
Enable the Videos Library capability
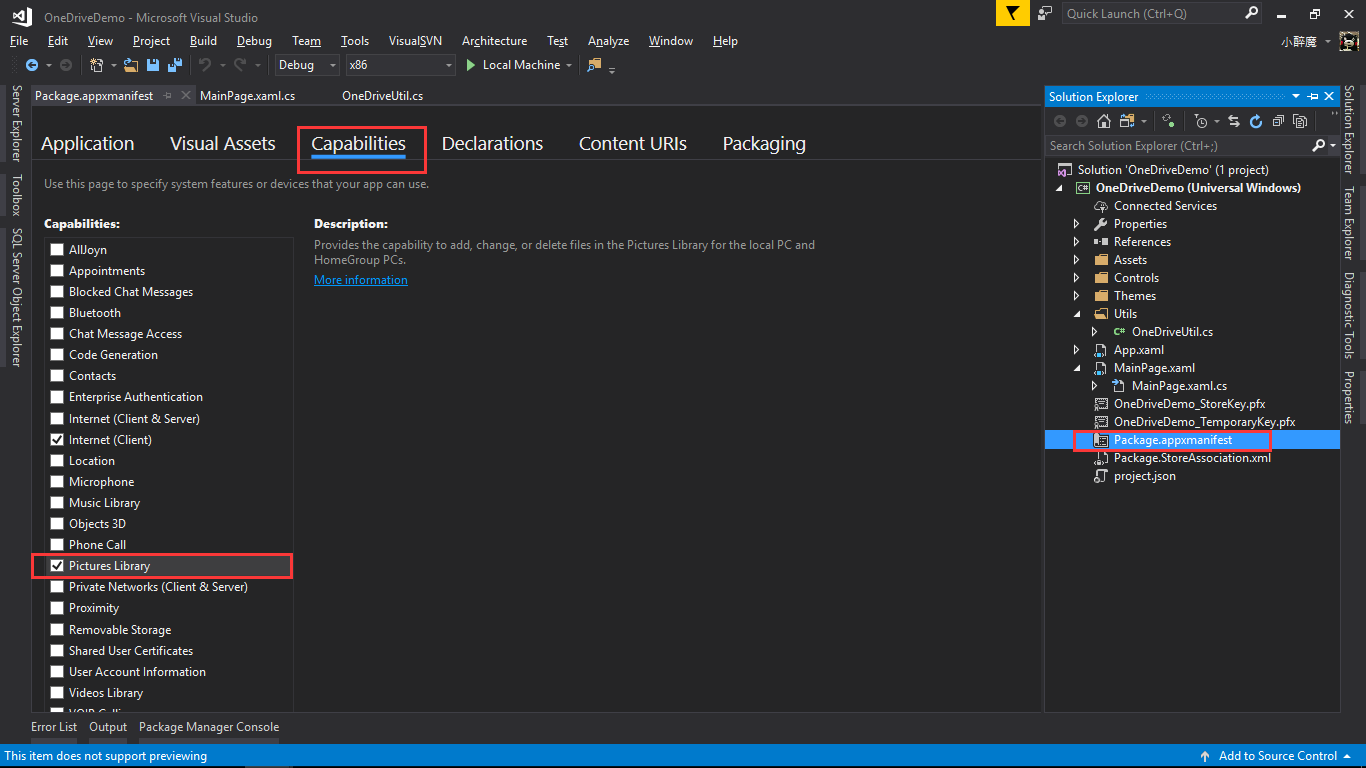click(57, 693)
